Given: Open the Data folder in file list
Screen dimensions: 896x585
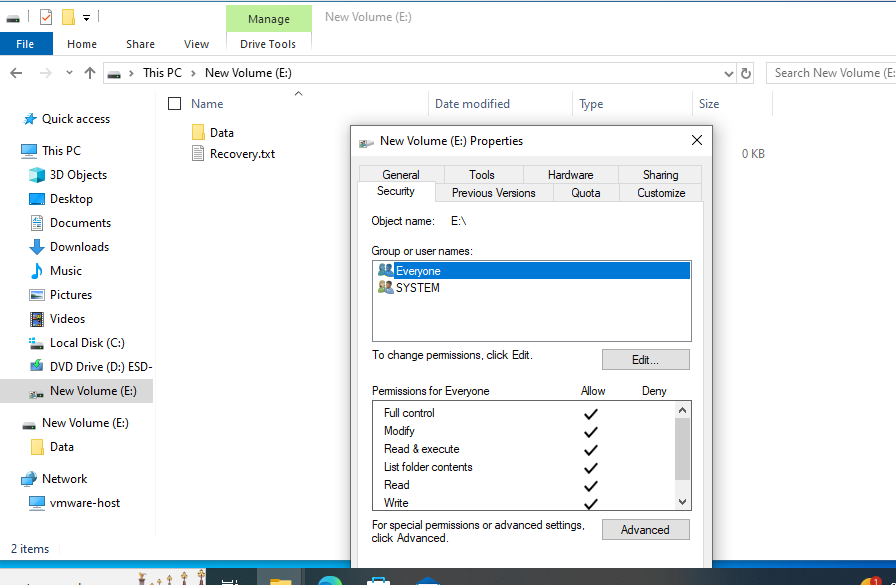Looking at the screenshot, I should 219,131.
